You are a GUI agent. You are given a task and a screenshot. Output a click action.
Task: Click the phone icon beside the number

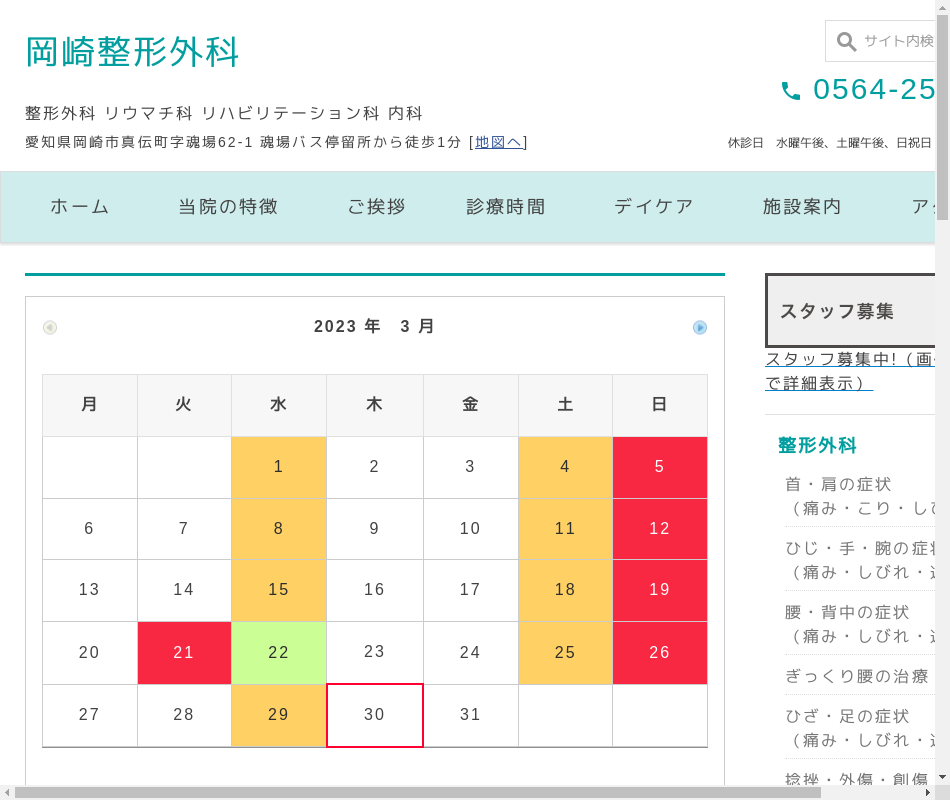tap(791, 91)
